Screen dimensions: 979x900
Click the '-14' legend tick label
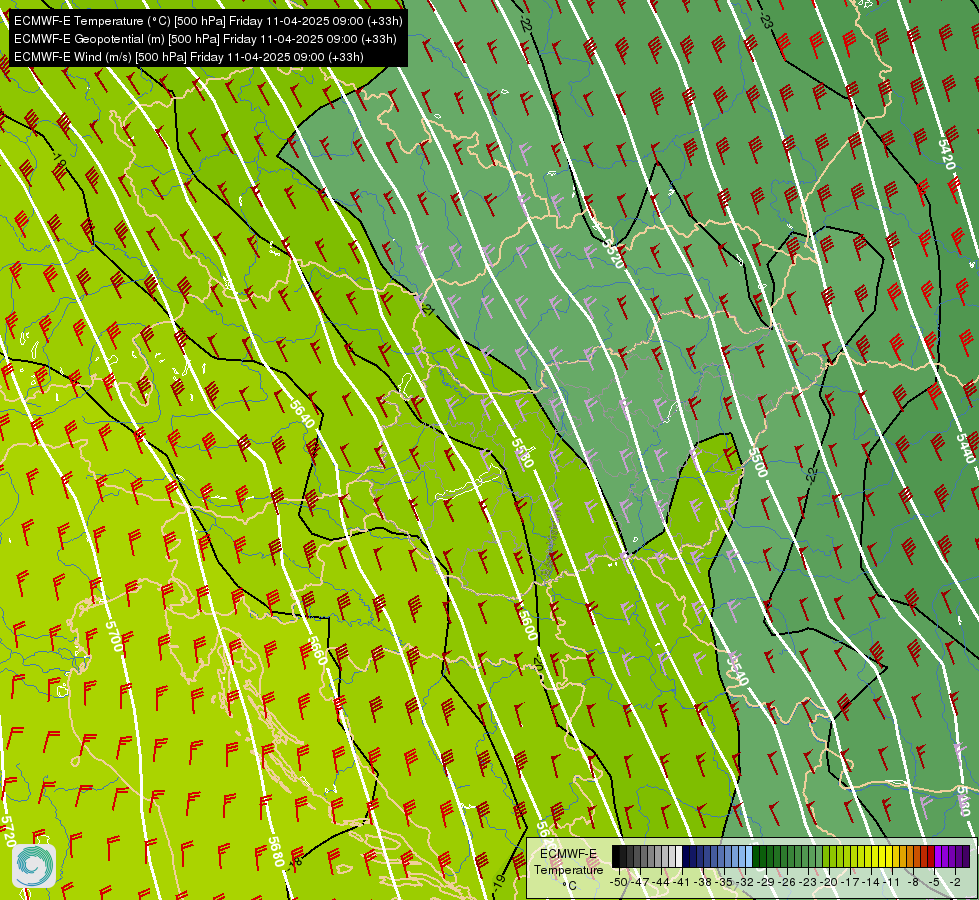pos(871,882)
